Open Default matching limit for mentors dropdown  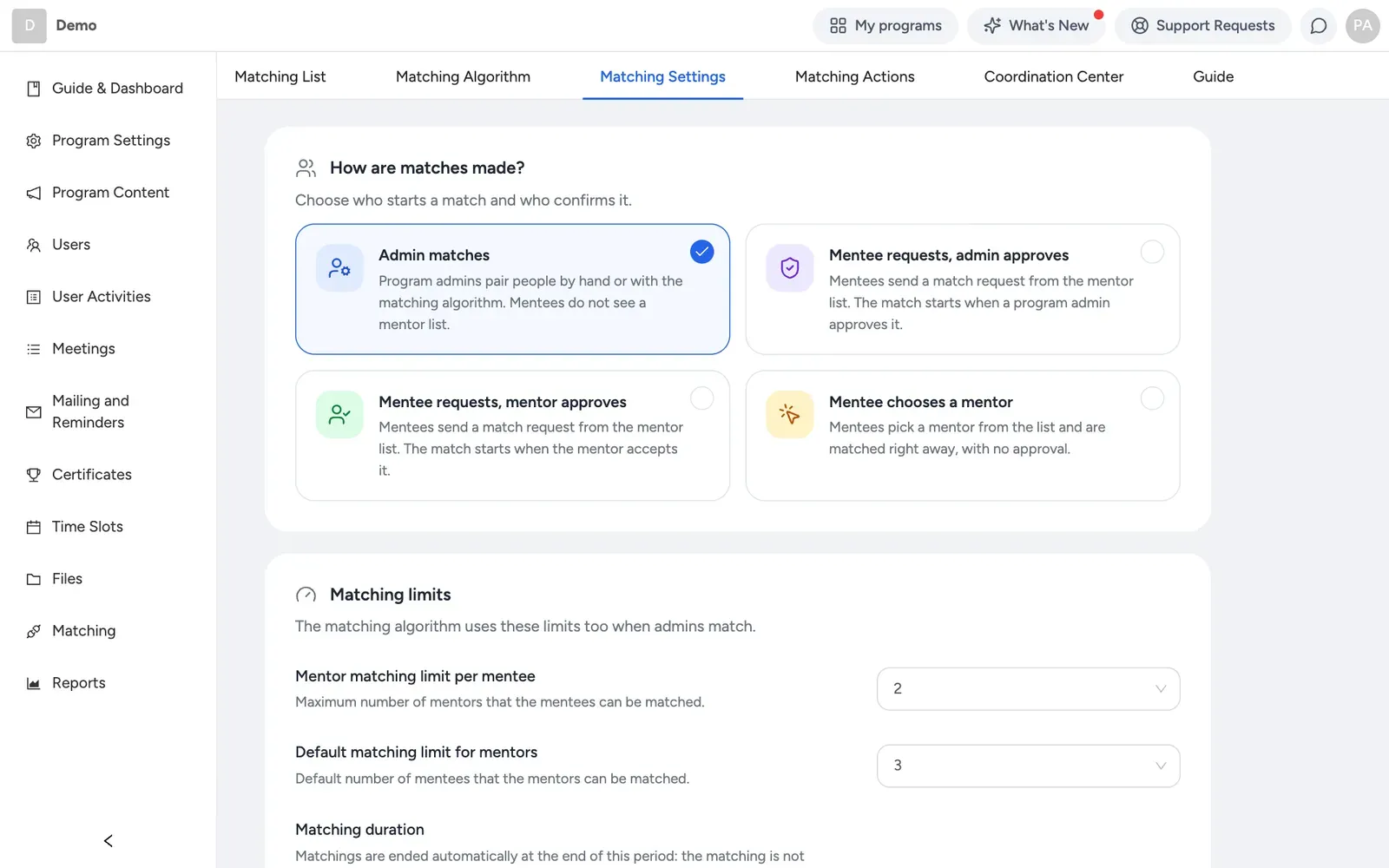coord(1028,766)
